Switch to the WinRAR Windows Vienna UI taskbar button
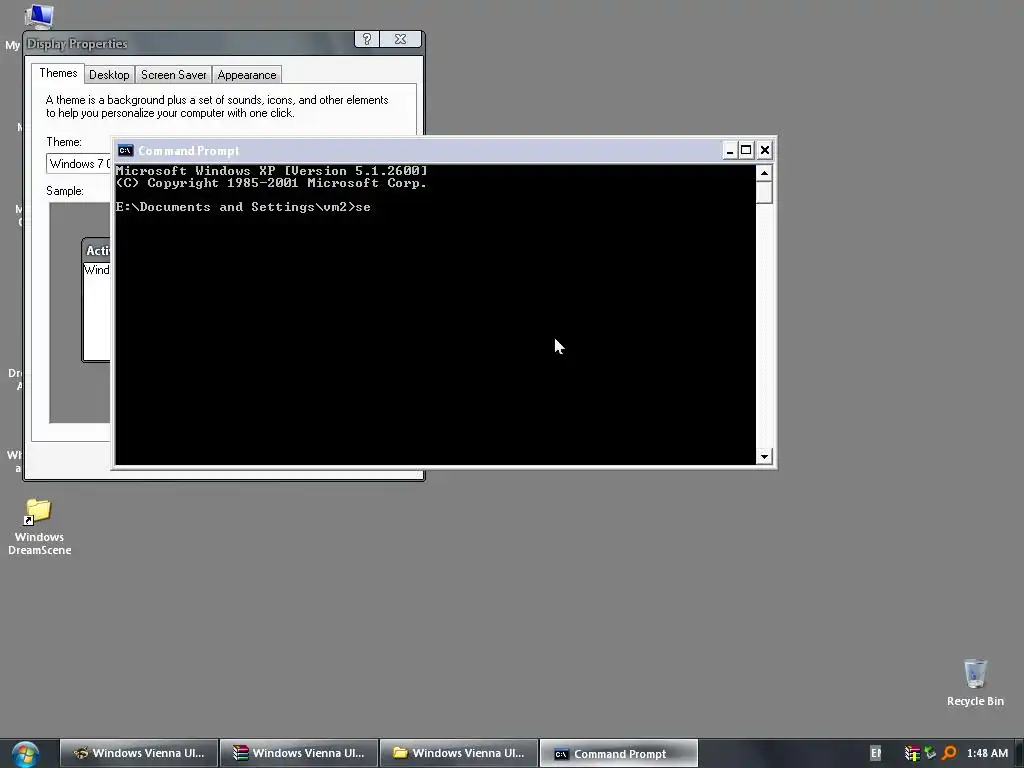The width and height of the screenshot is (1024, 768). coord(299,753)
